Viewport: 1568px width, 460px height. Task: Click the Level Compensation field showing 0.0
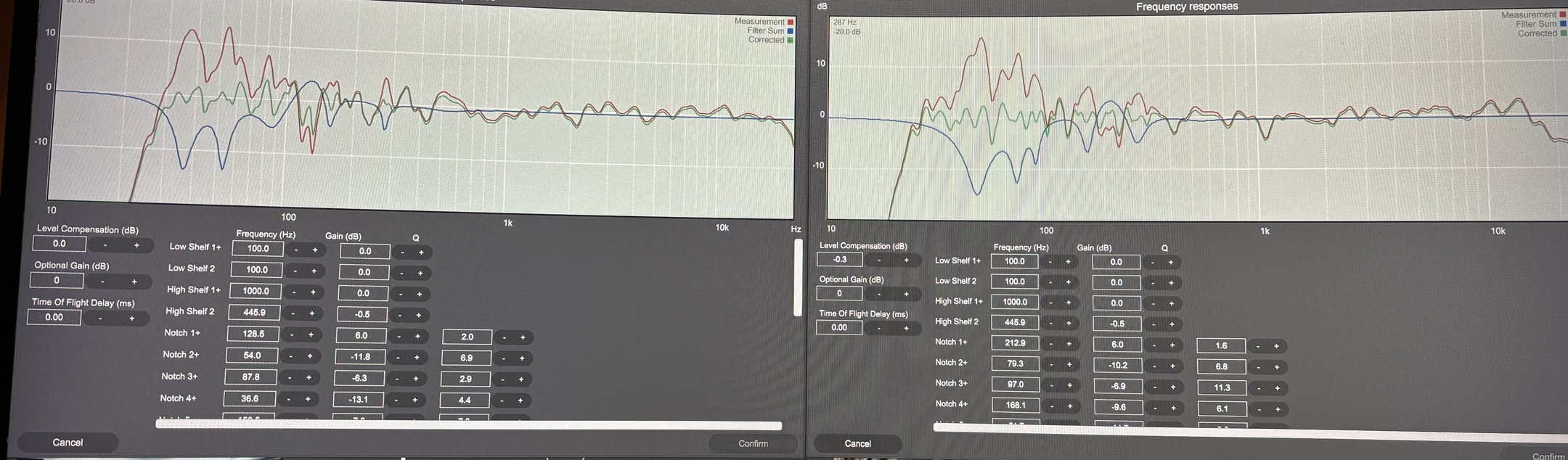(x=60, y=244)
